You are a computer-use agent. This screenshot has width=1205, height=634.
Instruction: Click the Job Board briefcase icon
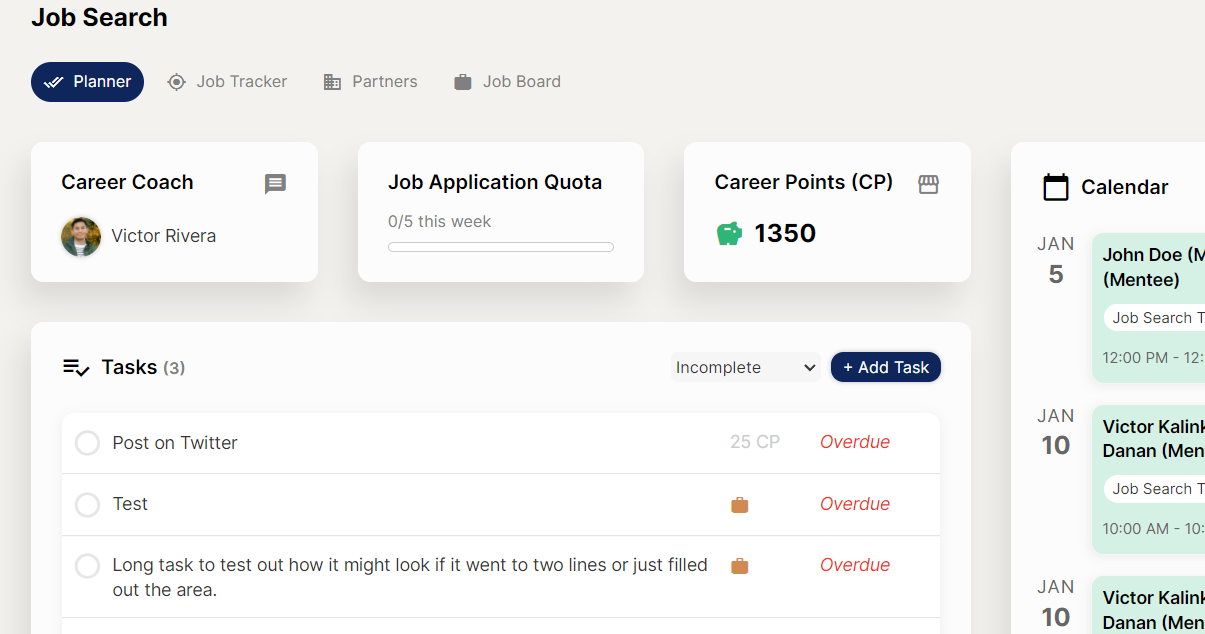463,82
